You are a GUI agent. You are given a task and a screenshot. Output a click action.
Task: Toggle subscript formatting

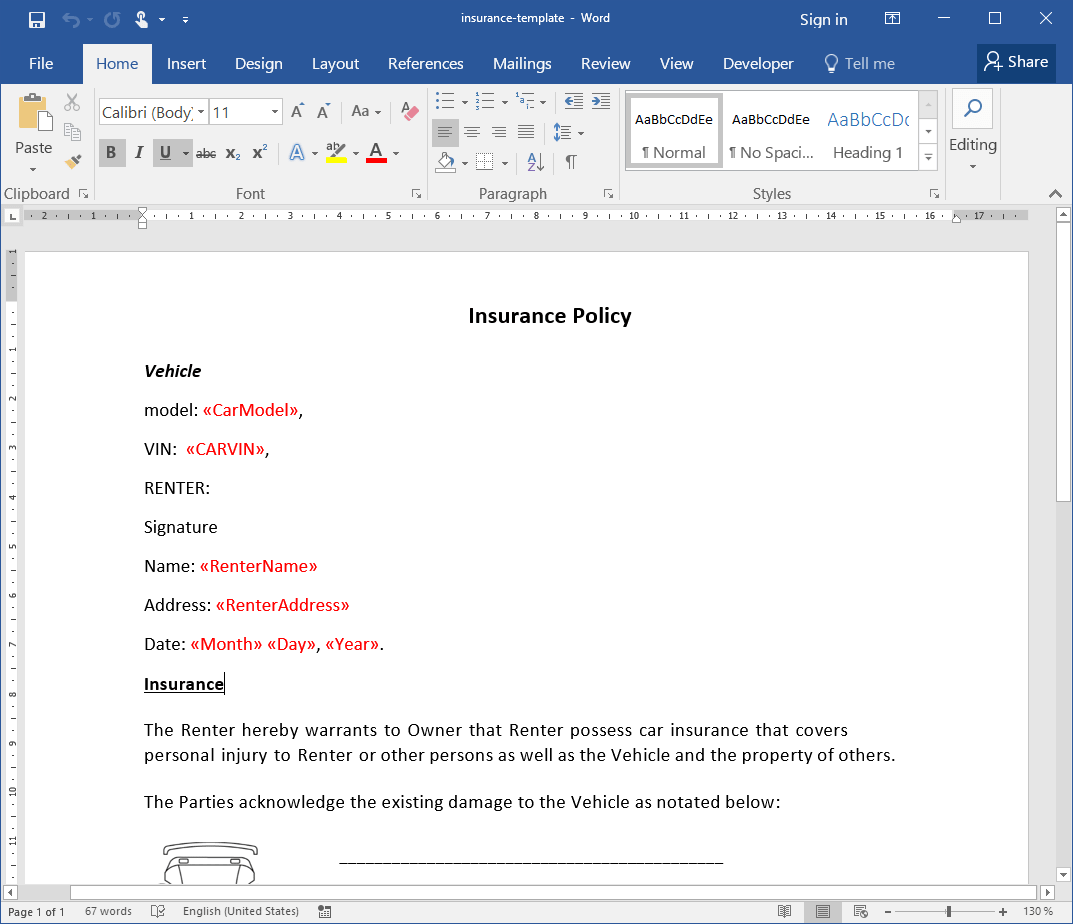click(x=232, y=152)
